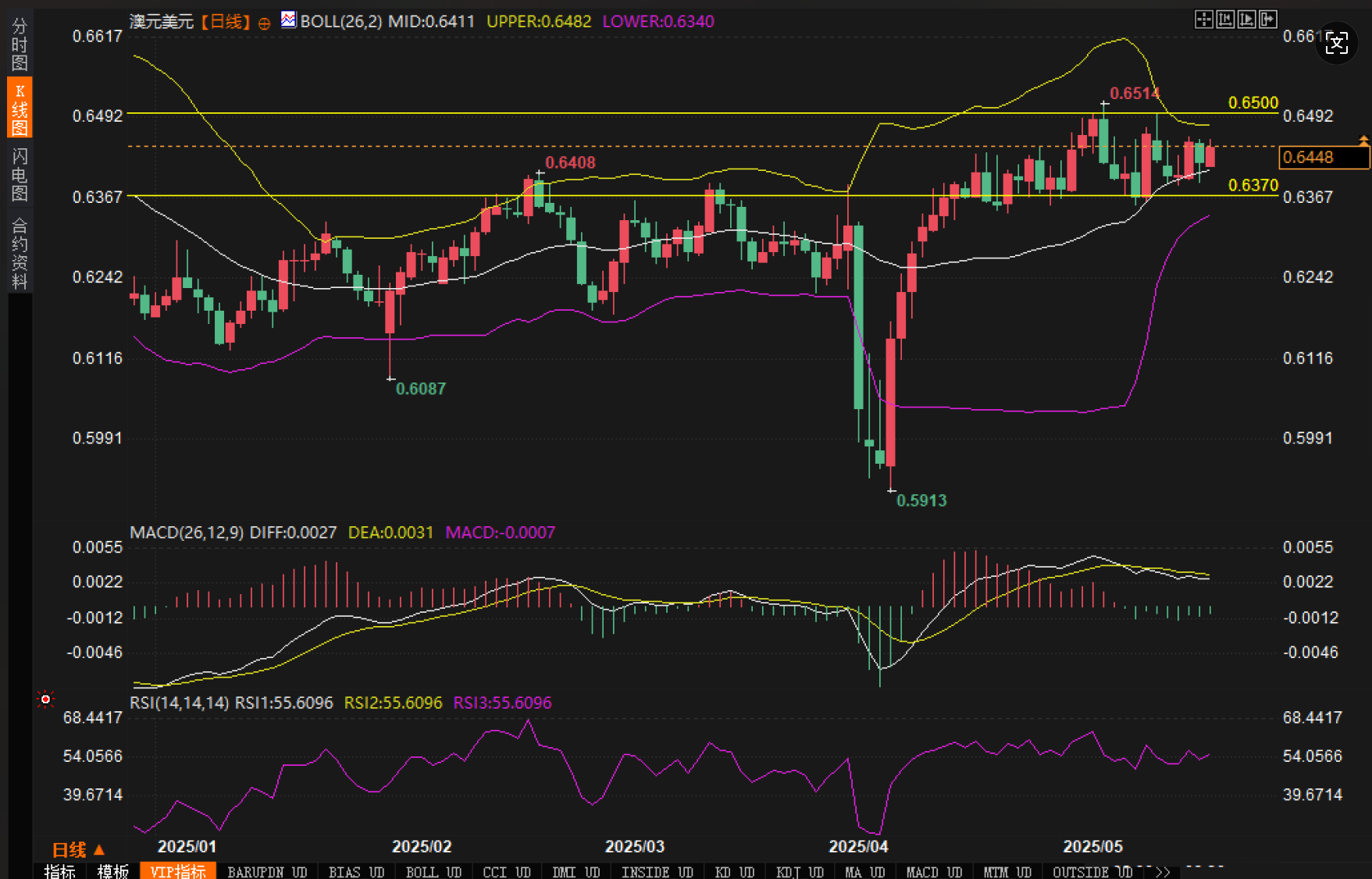Screen dimensions: 1372x879
Task: Open the 指标 tab at bottom
Action: tap(60, 871)
